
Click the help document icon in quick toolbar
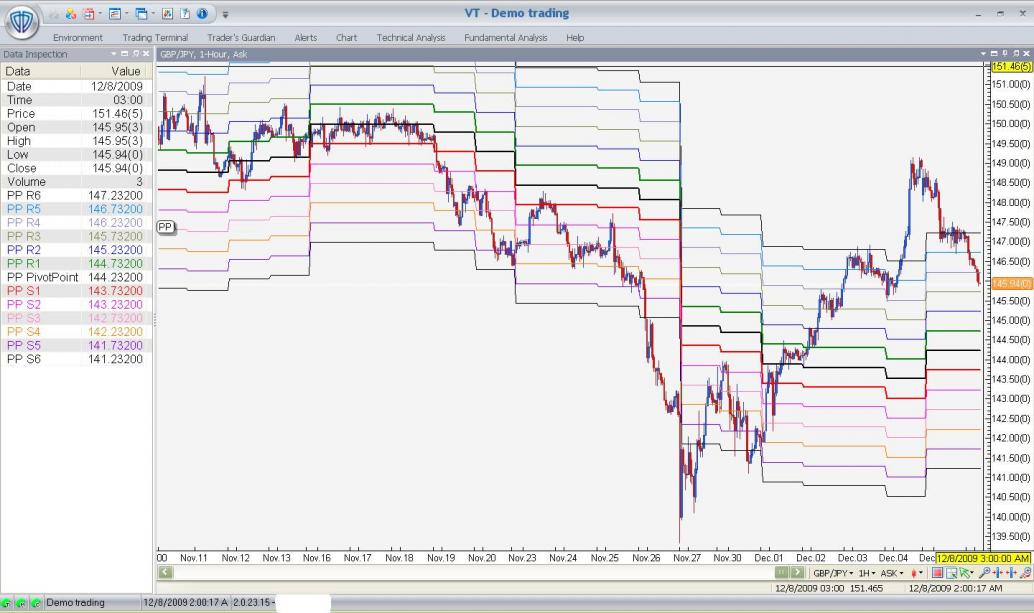click(185, 14)
